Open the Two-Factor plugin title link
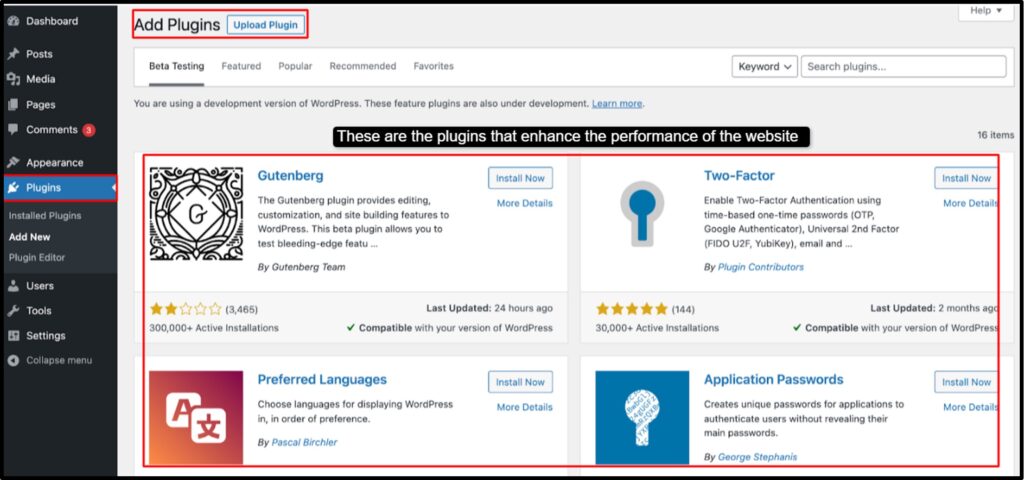 coord(739,176)
